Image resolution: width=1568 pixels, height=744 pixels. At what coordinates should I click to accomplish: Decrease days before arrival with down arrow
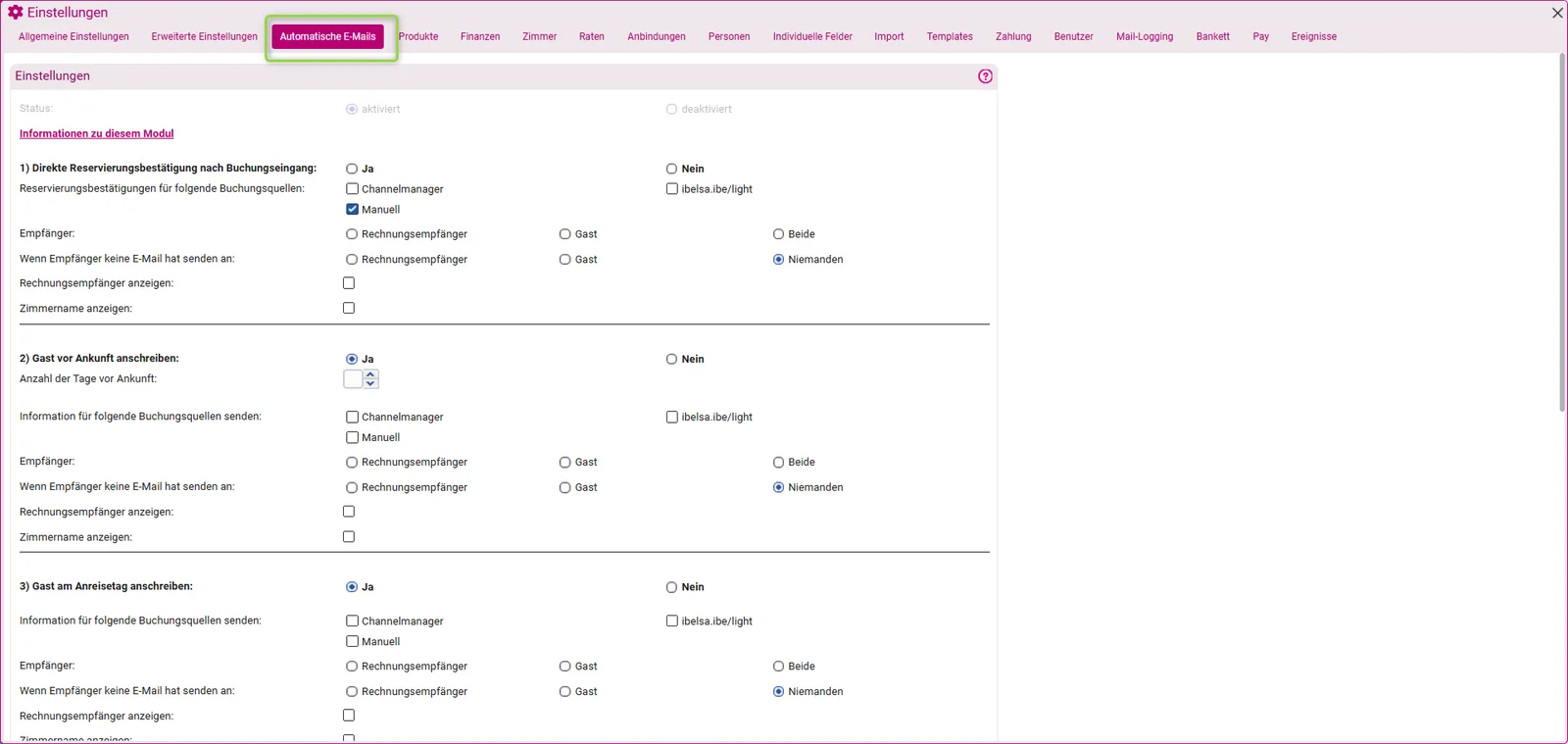[370, 384]
